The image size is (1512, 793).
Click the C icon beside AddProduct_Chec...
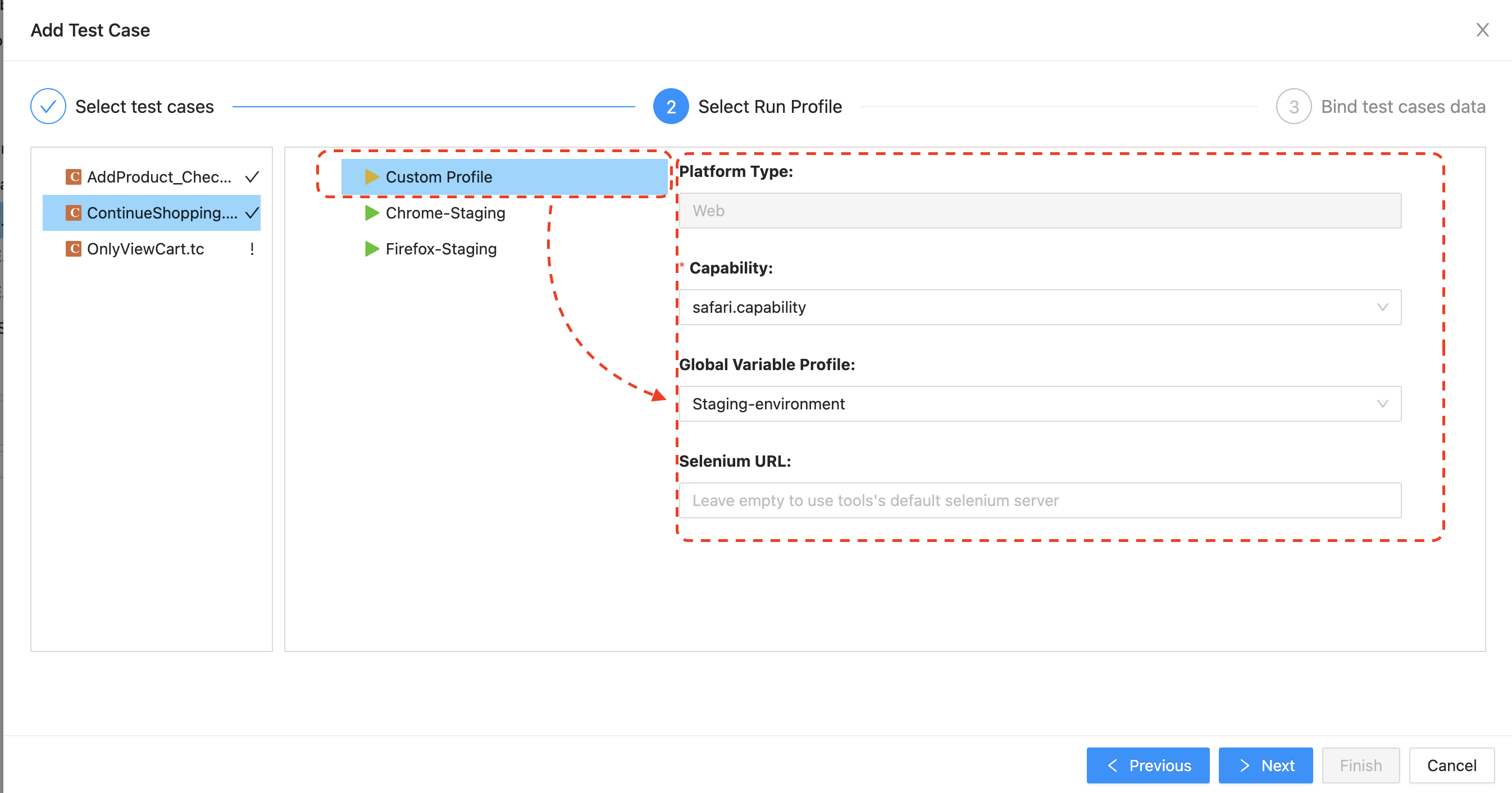pos(74,177)
